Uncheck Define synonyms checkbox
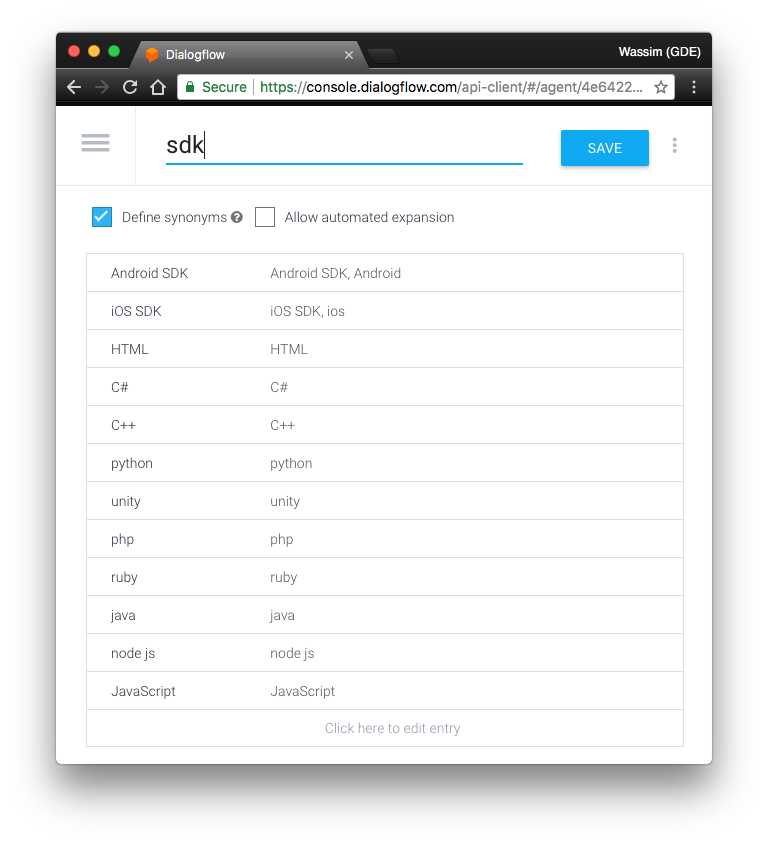 102,217
